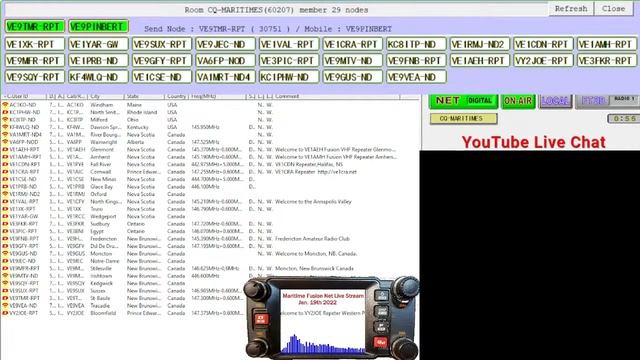This screenshot has width=640, height=360.
Task: Click the KC8ITP-ND node button
Action: (416, 44)
